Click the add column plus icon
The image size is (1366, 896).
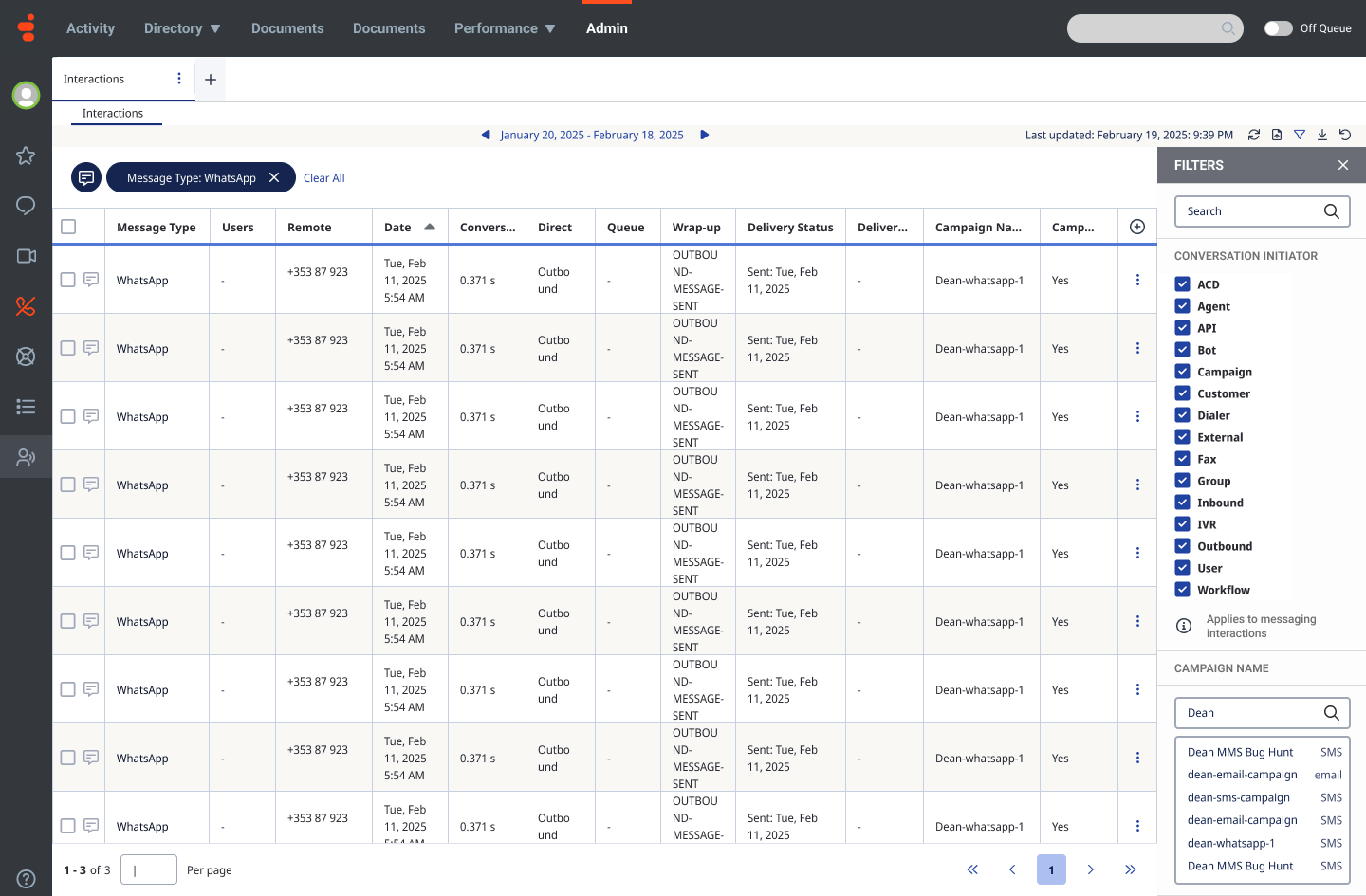[1137, 227]
